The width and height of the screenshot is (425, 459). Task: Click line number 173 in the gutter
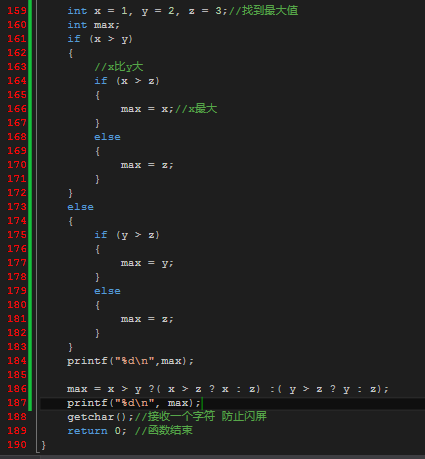click(x=17, y=207)
